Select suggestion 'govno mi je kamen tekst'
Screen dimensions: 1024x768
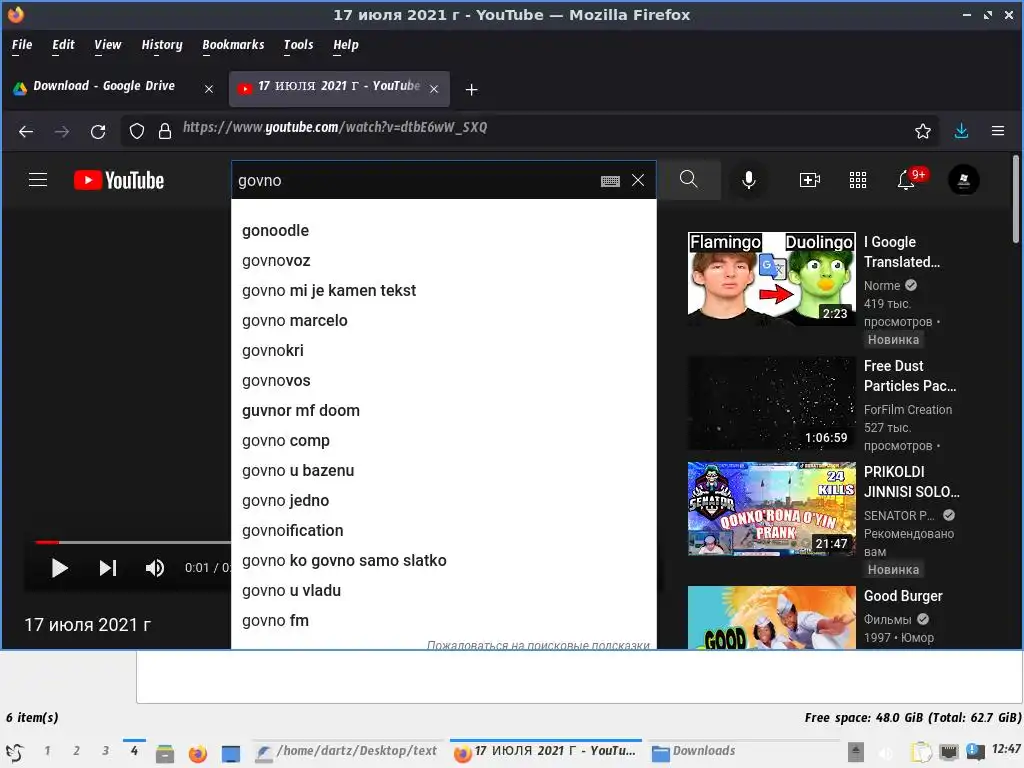click(x=443, y=291)
